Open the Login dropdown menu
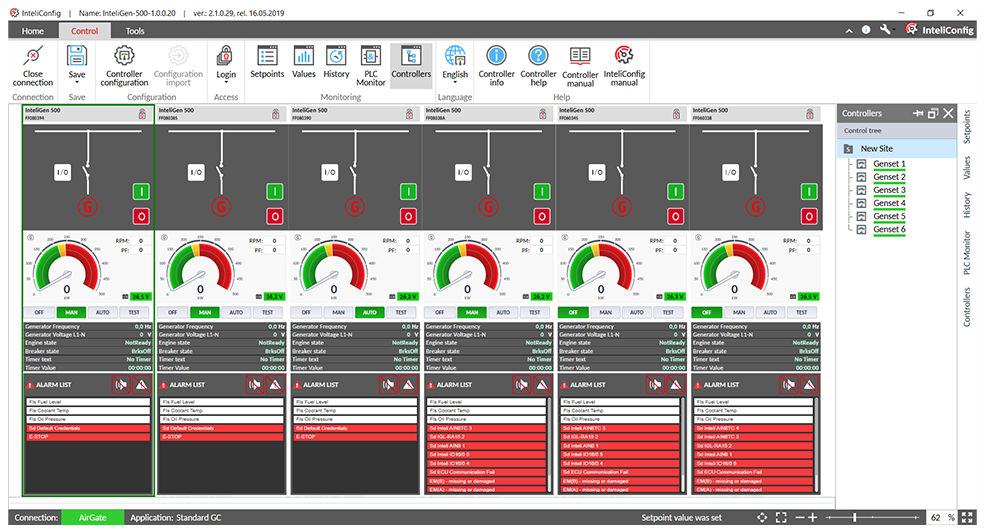Screen dimensions: 986x529 coord(226,82)
